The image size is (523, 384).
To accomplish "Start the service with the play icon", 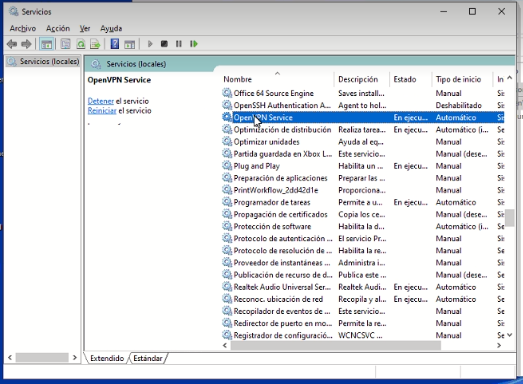I will click(150, 44).
